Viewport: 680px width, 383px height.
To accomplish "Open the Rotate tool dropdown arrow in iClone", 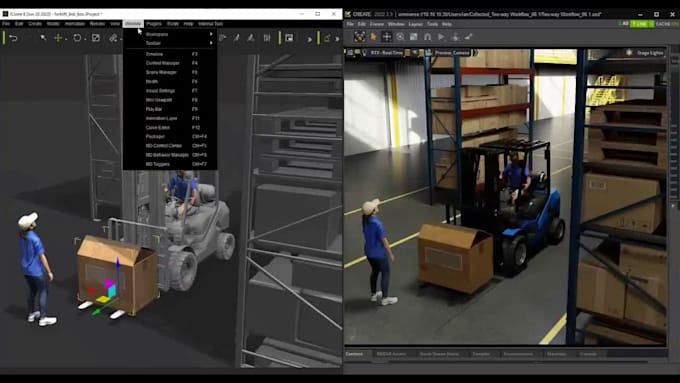I will [x=85, y=39].
